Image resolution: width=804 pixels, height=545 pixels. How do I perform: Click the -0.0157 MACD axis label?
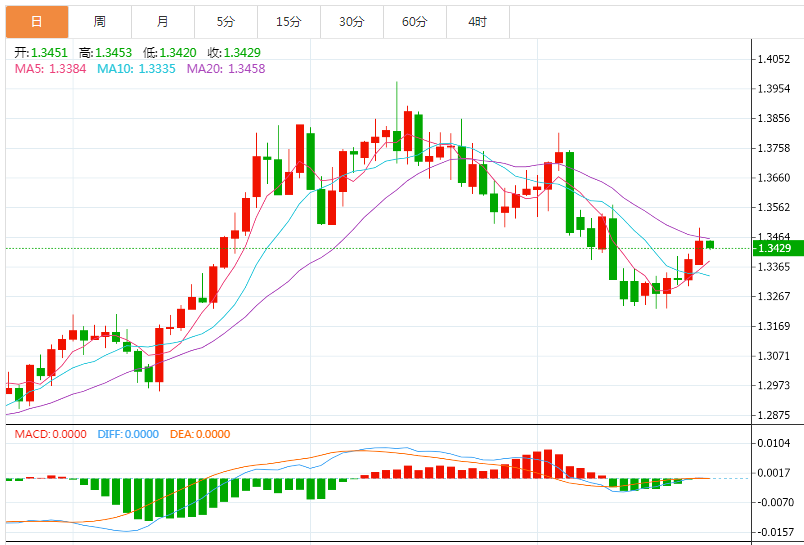point(774,532)
